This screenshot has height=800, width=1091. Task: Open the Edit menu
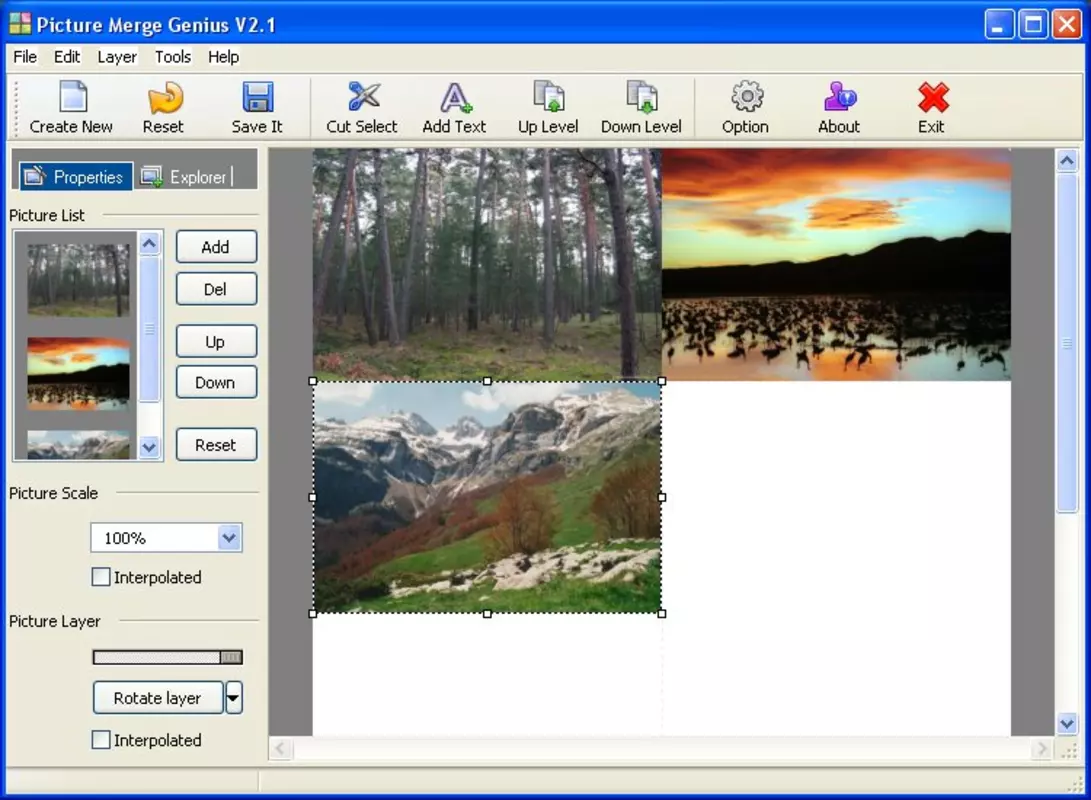[67, 57]
